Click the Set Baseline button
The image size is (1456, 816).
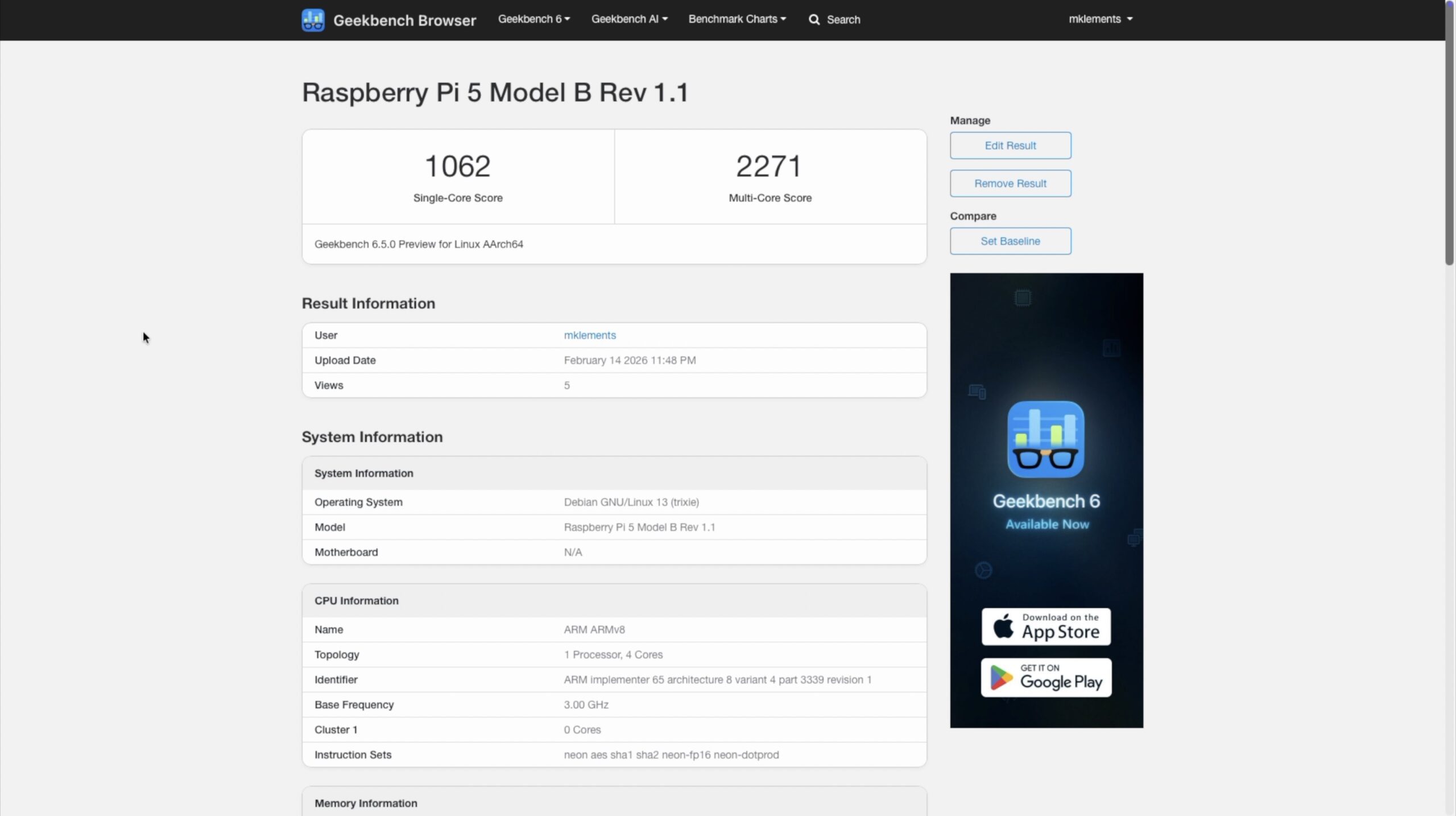tap(1010, 241)
